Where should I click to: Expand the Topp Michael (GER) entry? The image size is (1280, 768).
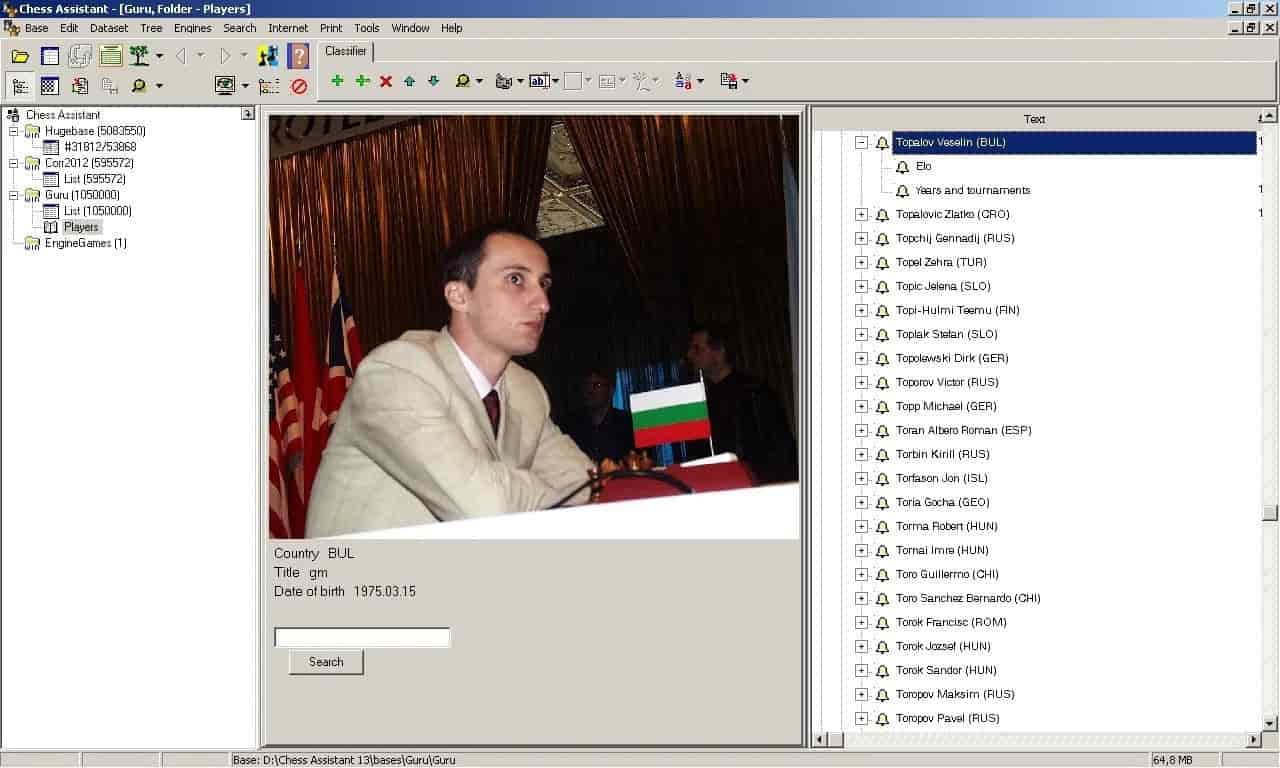click(861, 407)
